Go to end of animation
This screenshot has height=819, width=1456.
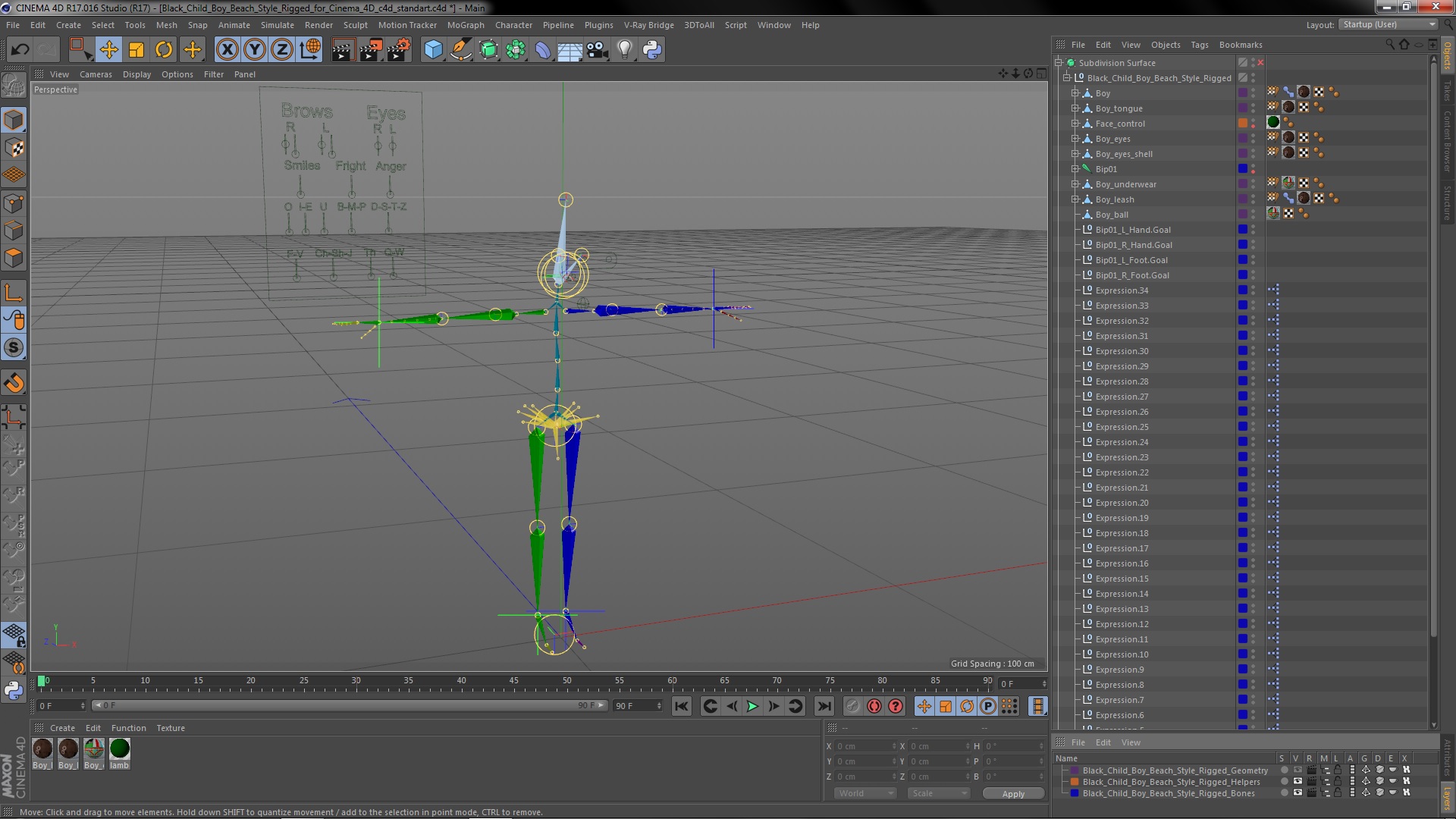coord(824,706)
